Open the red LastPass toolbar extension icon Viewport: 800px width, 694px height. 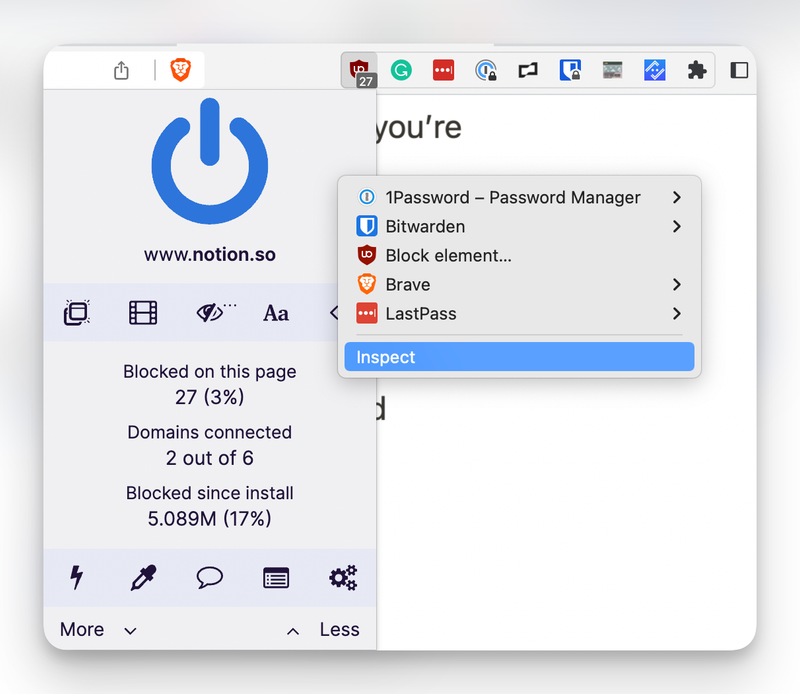443,70
